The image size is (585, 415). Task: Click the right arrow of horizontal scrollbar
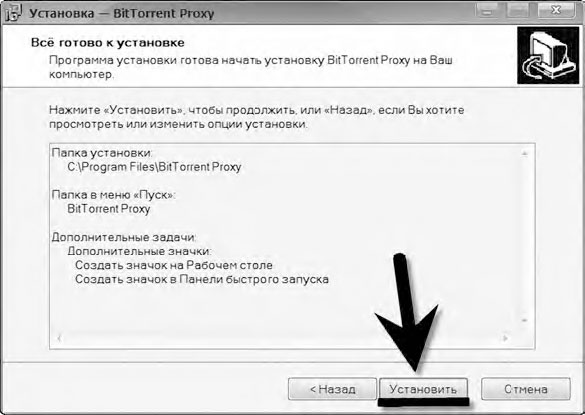505,338
